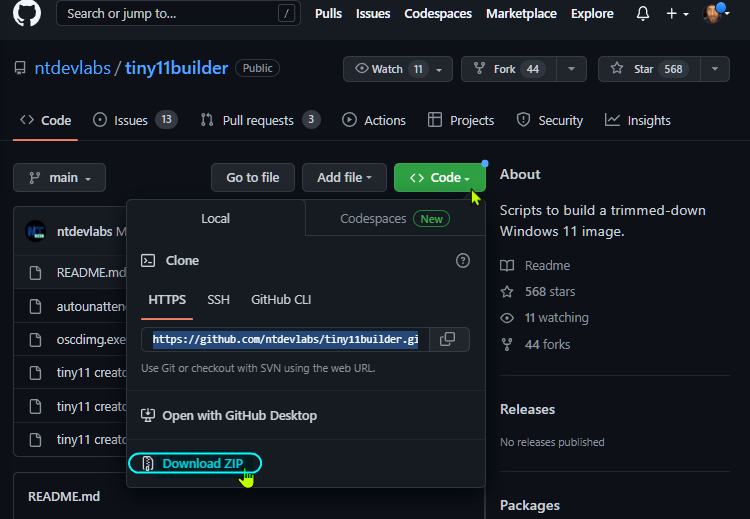Click the fork icon beside 44 forks
This screenshot has width=750, height=519.
point(507,344)
